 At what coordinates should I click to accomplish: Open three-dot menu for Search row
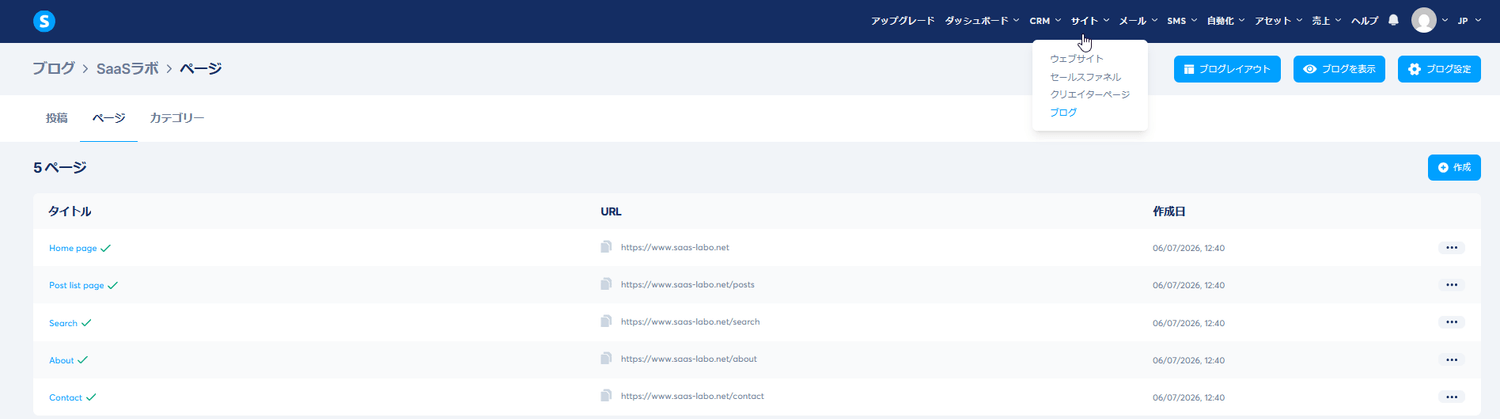click(1452, 322)
